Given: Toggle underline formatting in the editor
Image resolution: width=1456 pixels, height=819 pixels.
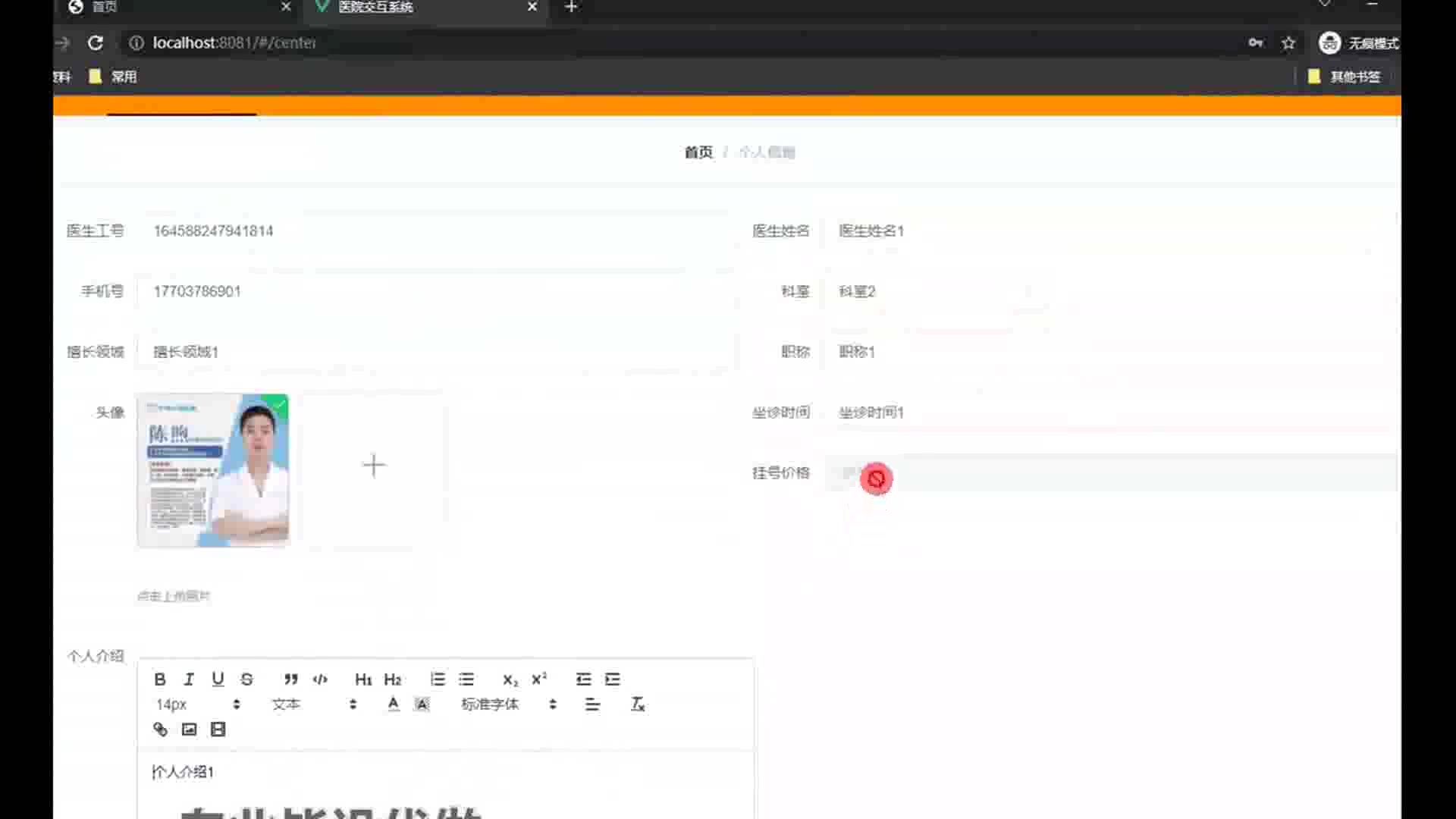Looking at the screenshot, I should pos(218,679).
